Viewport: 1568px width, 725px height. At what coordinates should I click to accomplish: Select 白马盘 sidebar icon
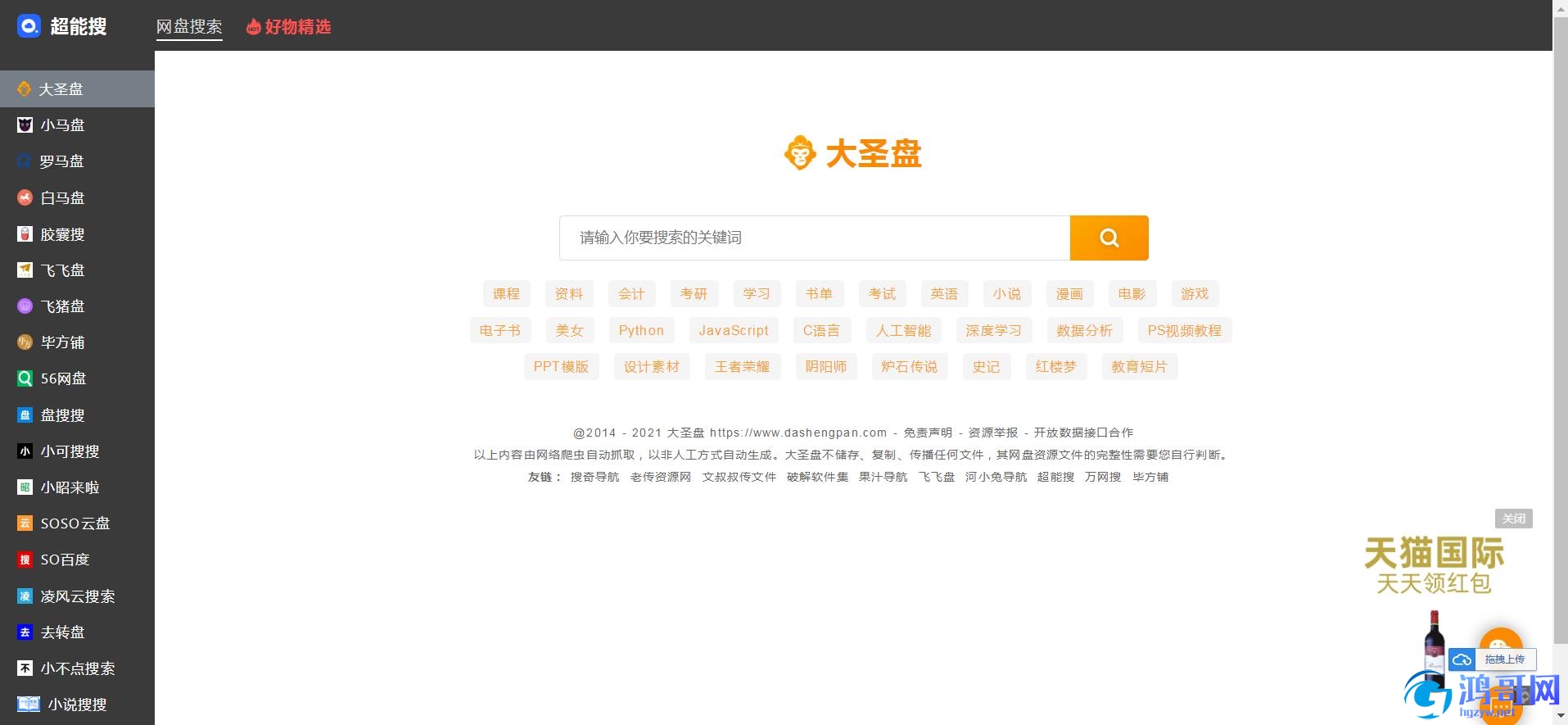(25, 197)
